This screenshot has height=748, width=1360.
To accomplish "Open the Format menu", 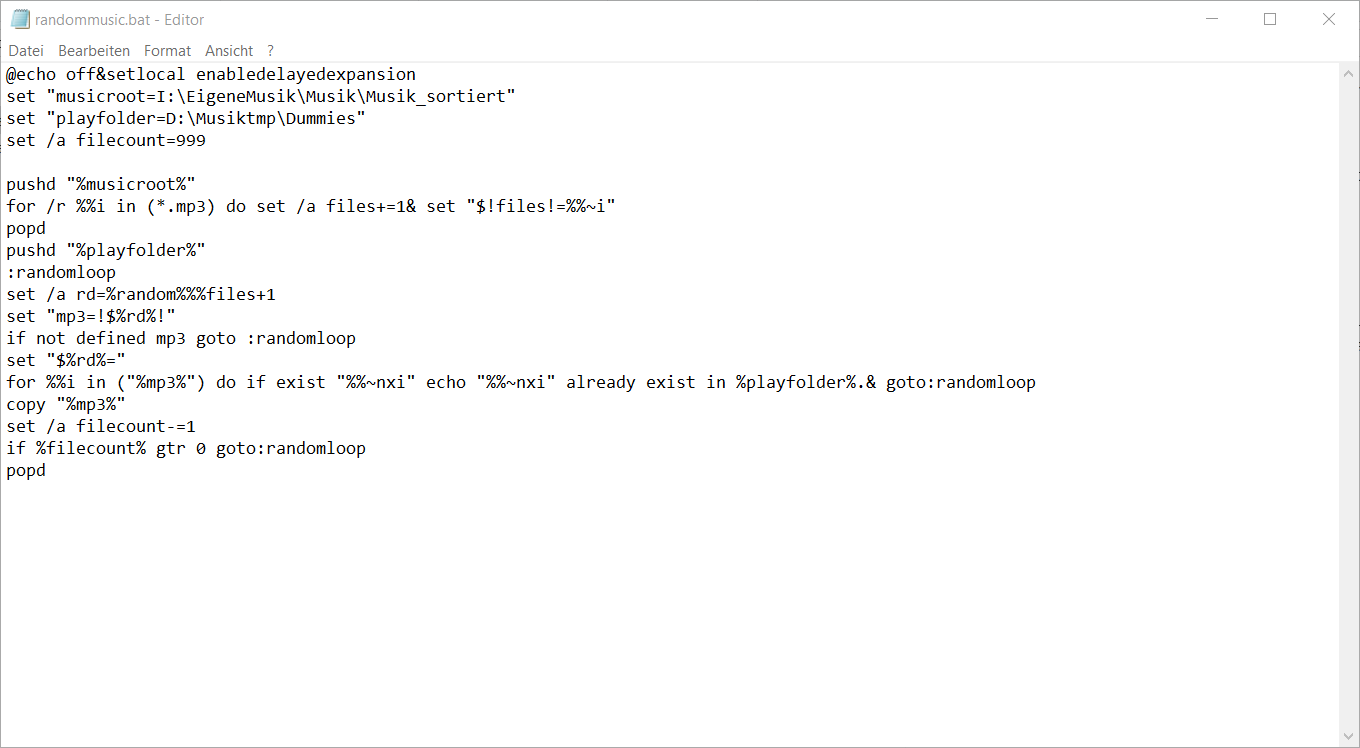I will click(167, 50).
